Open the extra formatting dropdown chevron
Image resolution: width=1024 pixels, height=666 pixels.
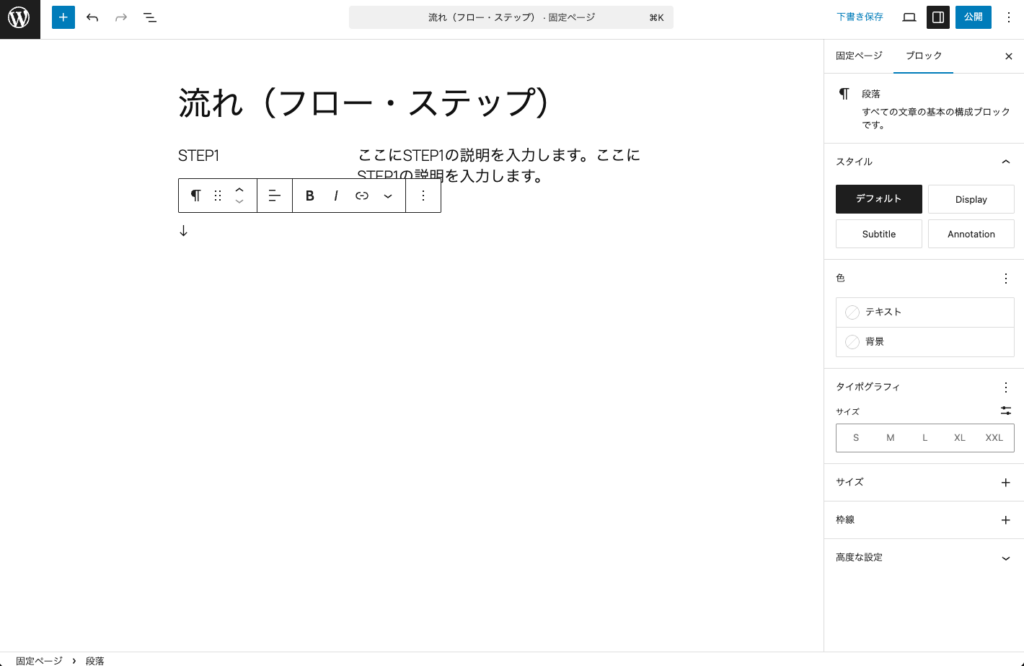(x=388, y=195)
